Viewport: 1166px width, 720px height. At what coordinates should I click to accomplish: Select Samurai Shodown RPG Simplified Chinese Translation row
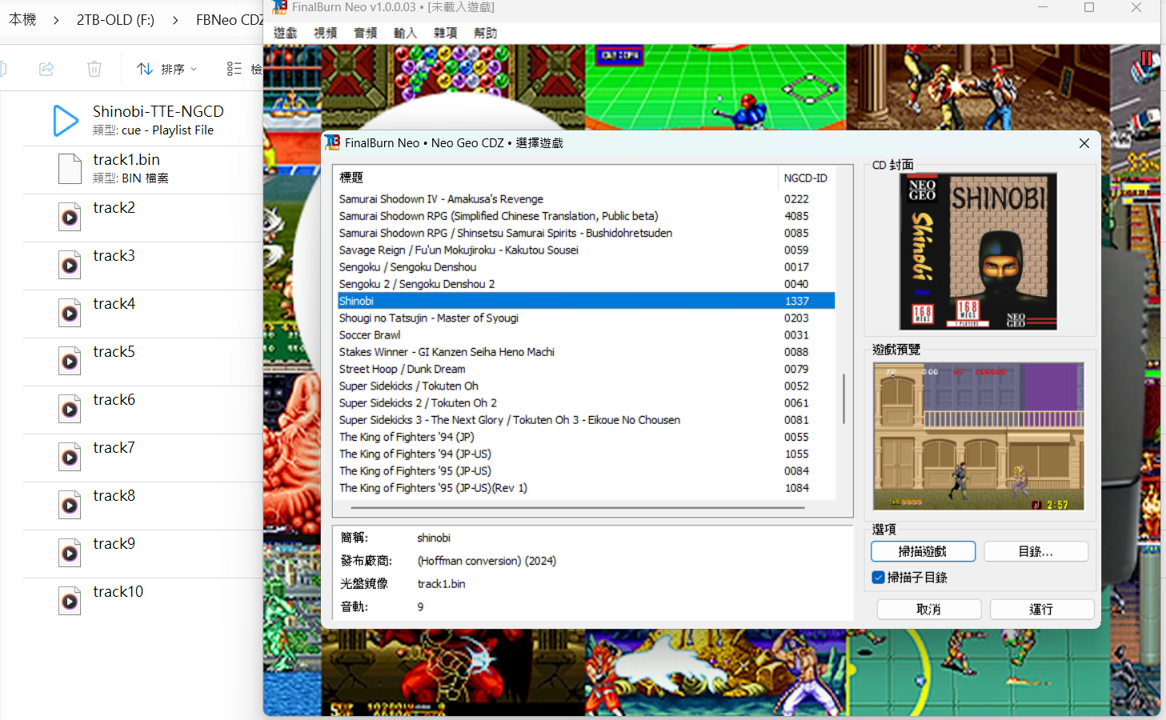pos(586,216)
